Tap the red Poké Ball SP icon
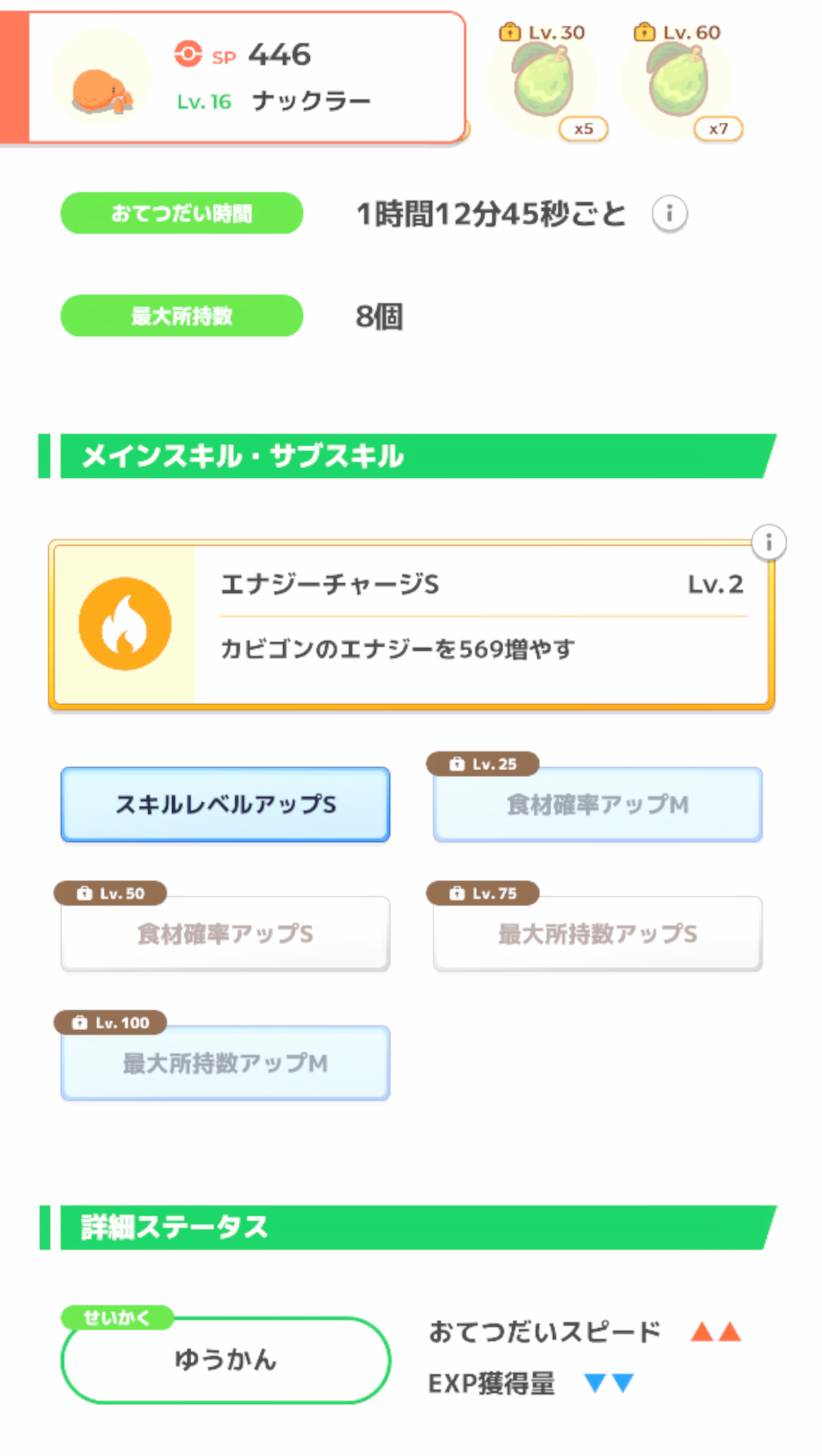The width and height of the screenshot is (822, 1456). (x=188, y=54)
